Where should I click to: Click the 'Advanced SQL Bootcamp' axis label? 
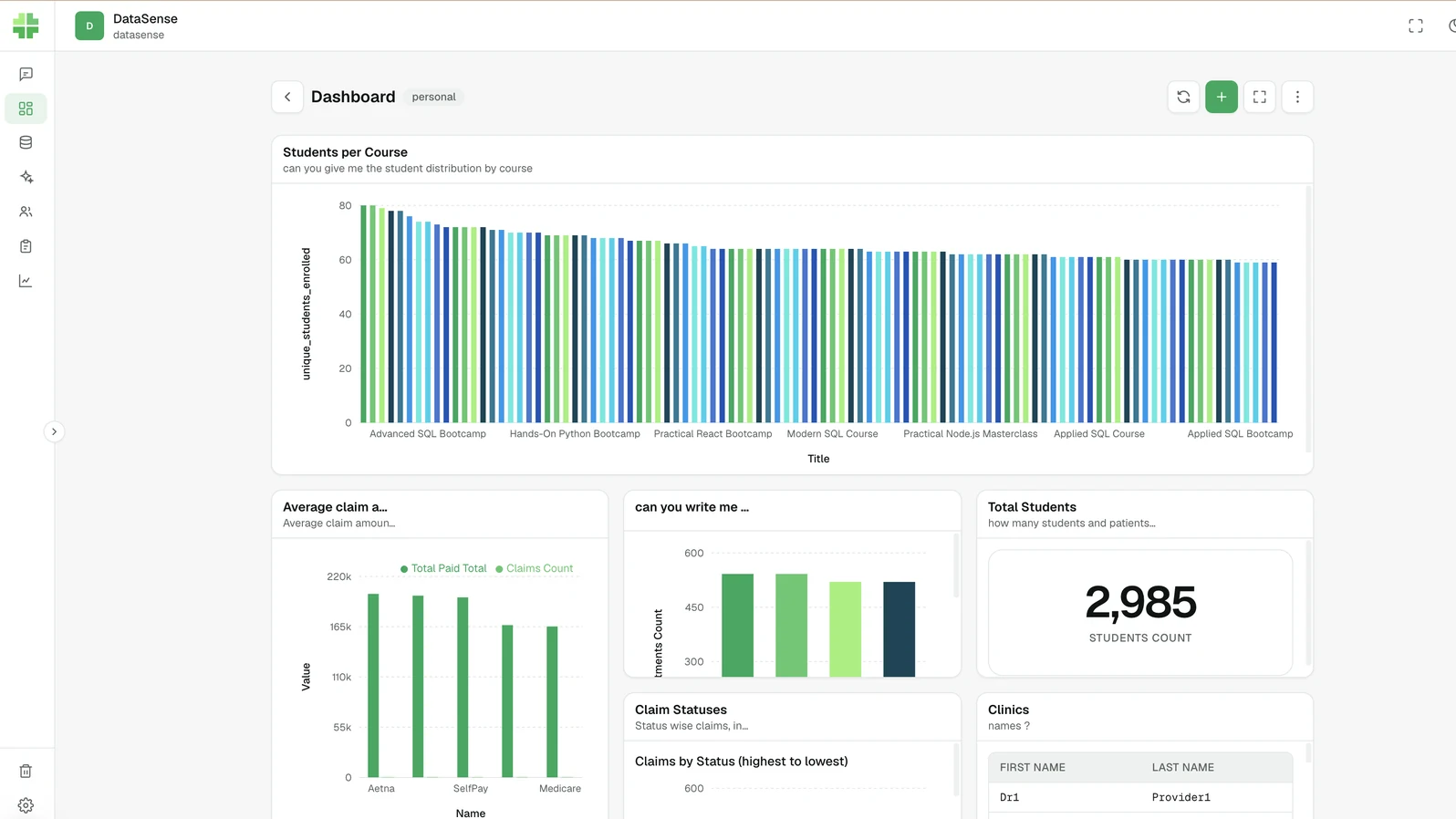click(428, 434)
